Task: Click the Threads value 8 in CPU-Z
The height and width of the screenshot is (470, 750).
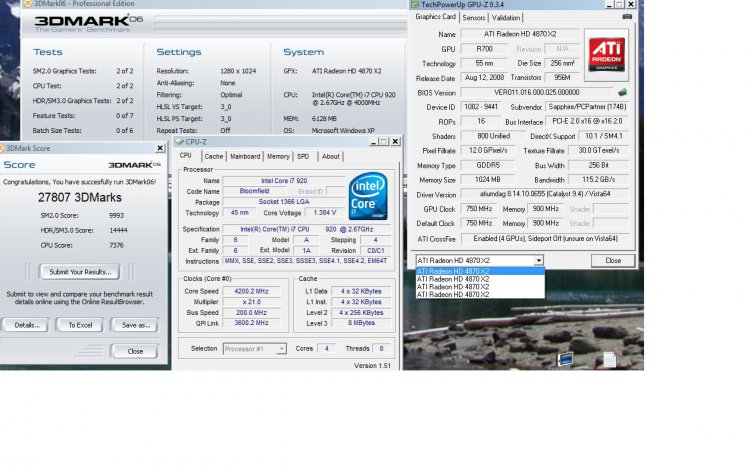Action: [x=381, y=349]
